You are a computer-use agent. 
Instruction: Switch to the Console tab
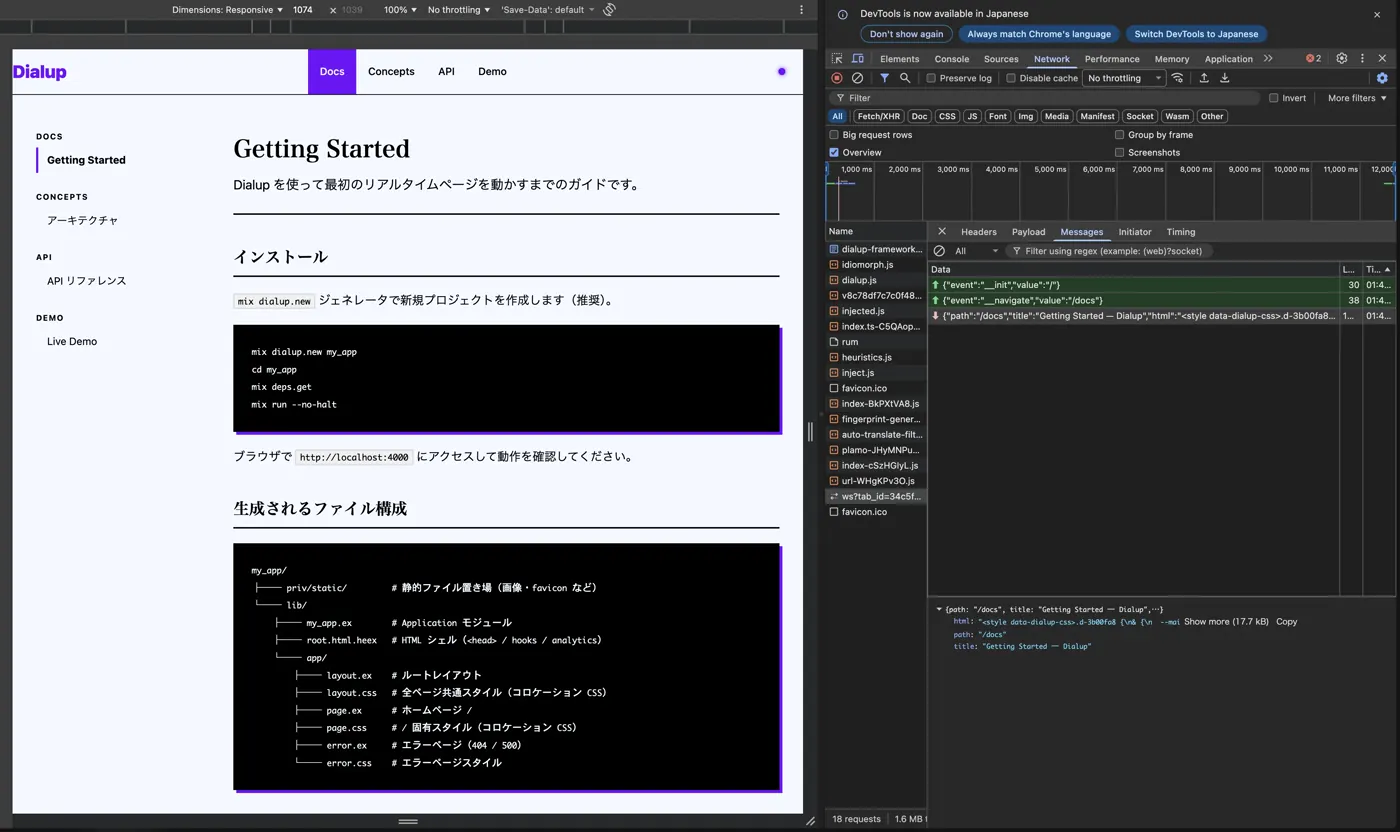952,59
